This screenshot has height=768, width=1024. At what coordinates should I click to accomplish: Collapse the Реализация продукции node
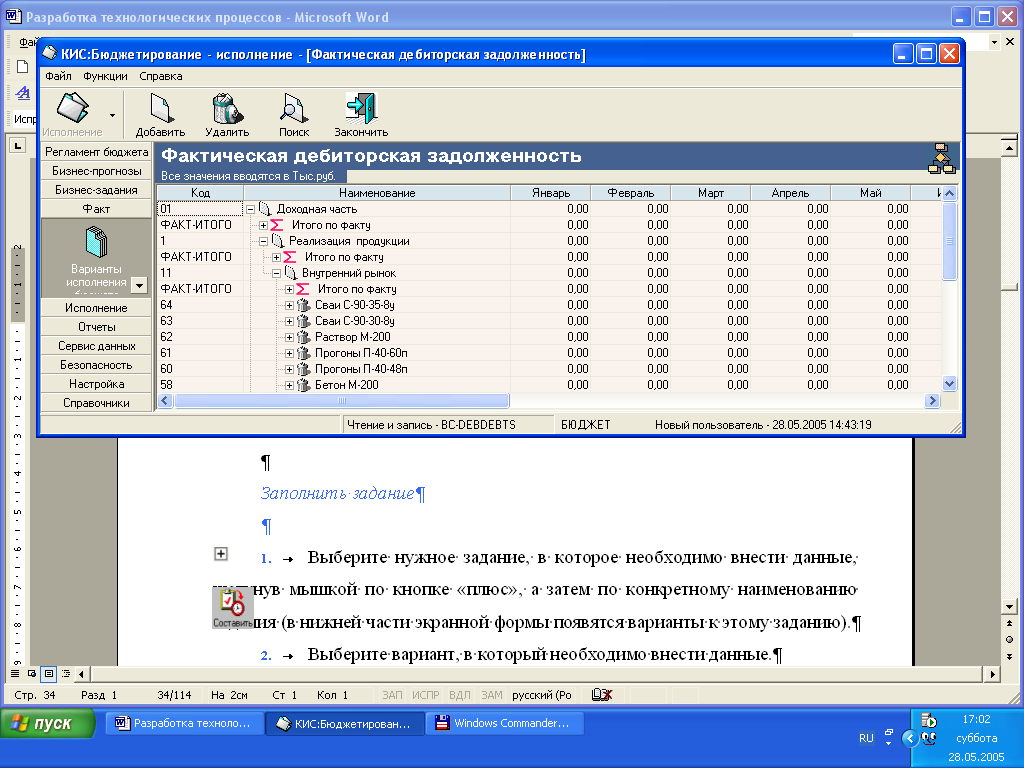(263, 241)
